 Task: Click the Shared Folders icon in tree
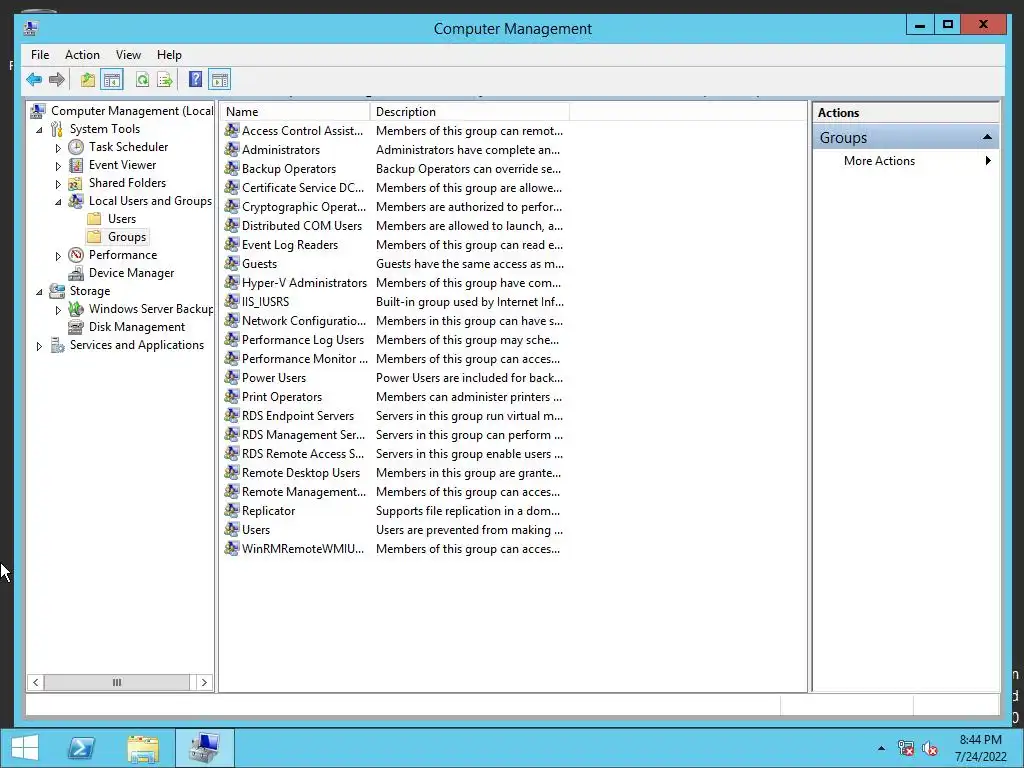pyautogui.click(x=76, y=183)
